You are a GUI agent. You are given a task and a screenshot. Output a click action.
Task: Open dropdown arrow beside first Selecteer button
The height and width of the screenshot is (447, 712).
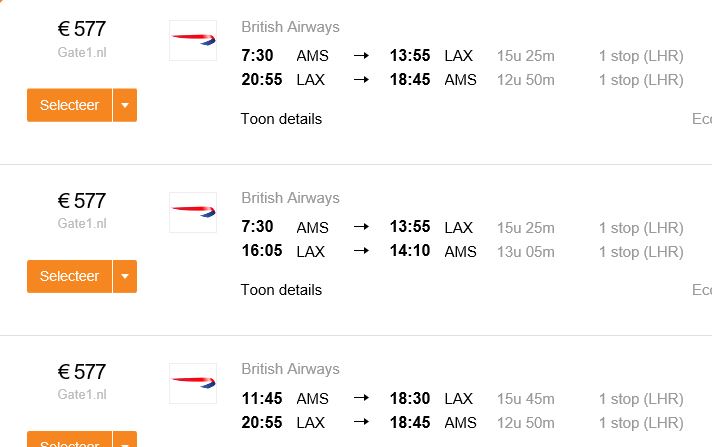click(x=125, y=105)
